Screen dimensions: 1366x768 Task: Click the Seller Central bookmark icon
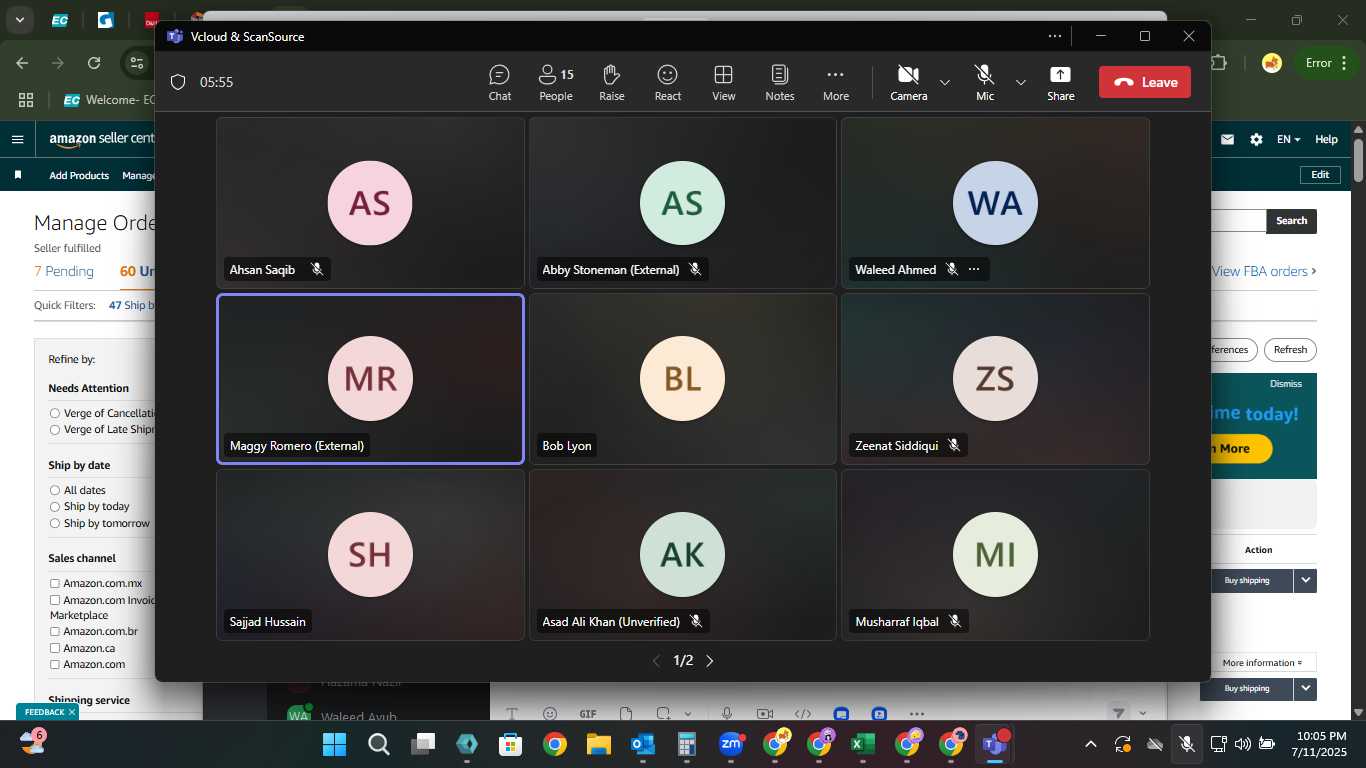17,175
